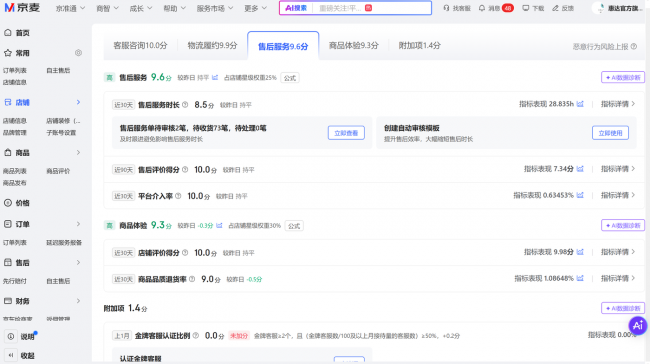Open settings gear next to 常用

78,53
